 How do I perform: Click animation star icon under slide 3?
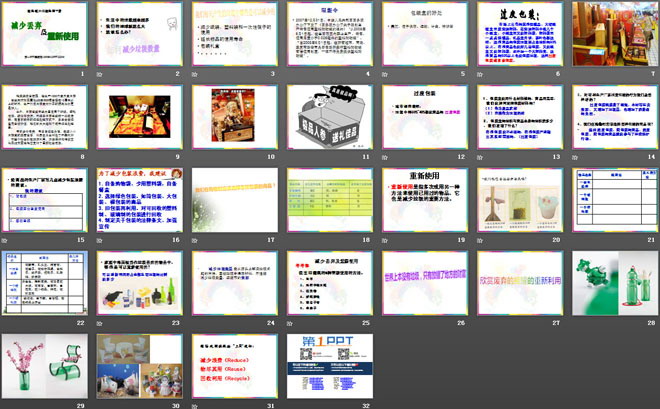click(x=195, y=74)
